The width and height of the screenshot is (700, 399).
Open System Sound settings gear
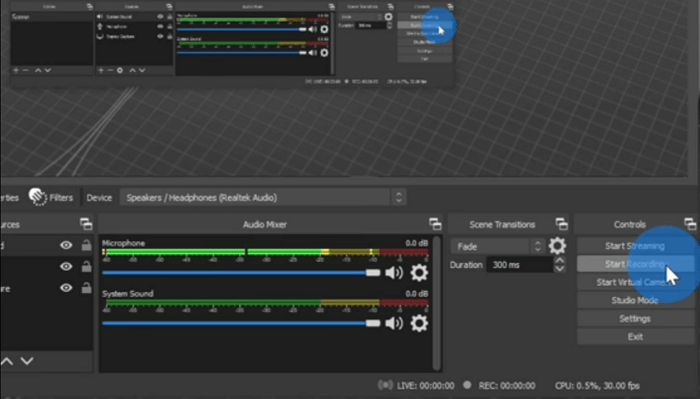pos(419,323)
